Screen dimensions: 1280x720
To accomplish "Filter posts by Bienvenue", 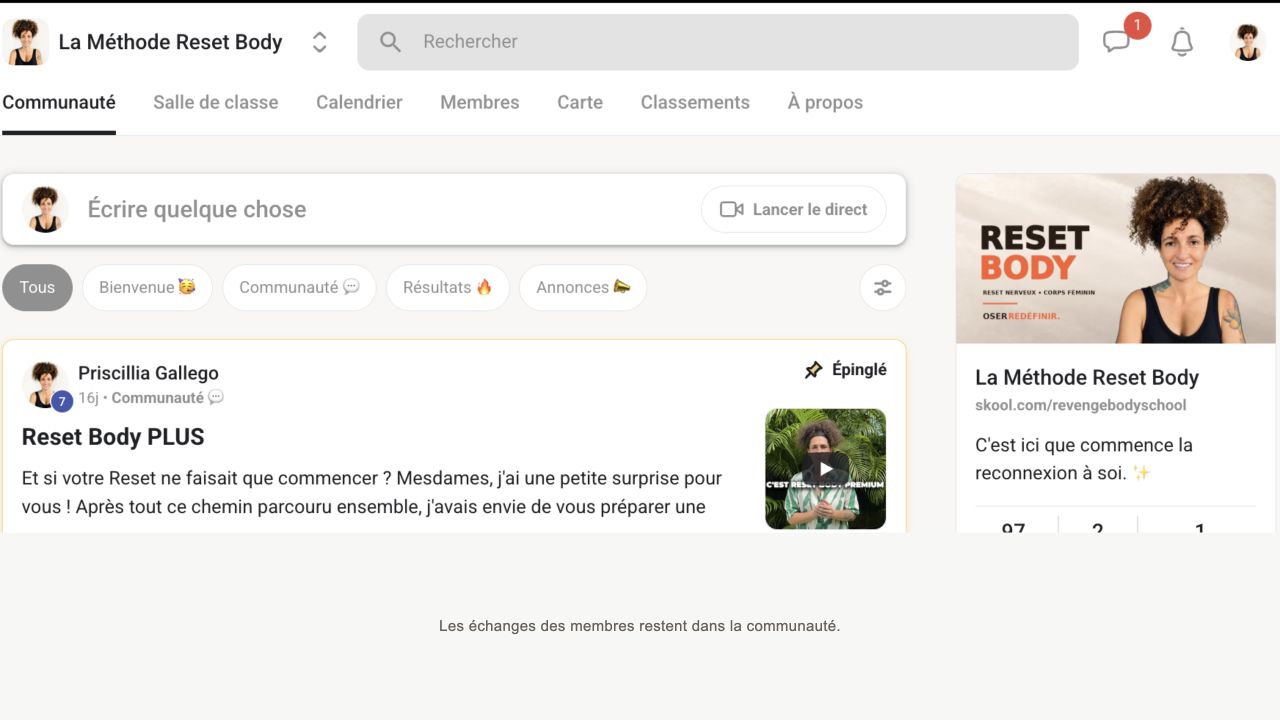I will coord(147,288).
